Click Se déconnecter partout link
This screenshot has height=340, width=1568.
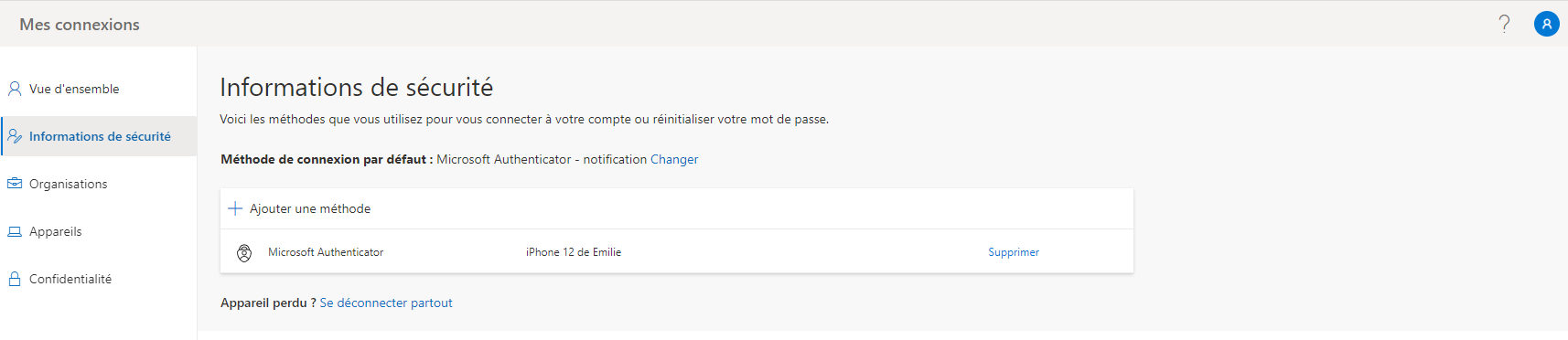(386, 303)
